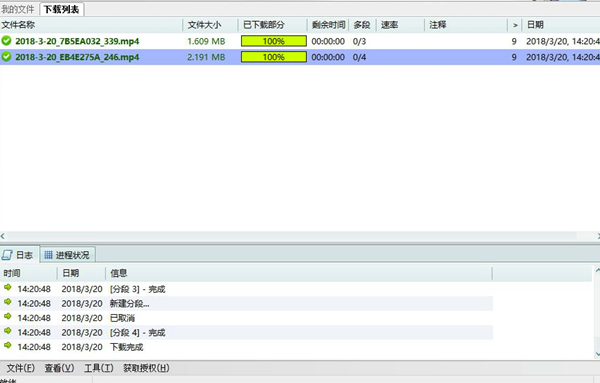Click arrow icon of 新建分段... log entry
Viewport: 600px width, 383px height.
click(7, 302)
